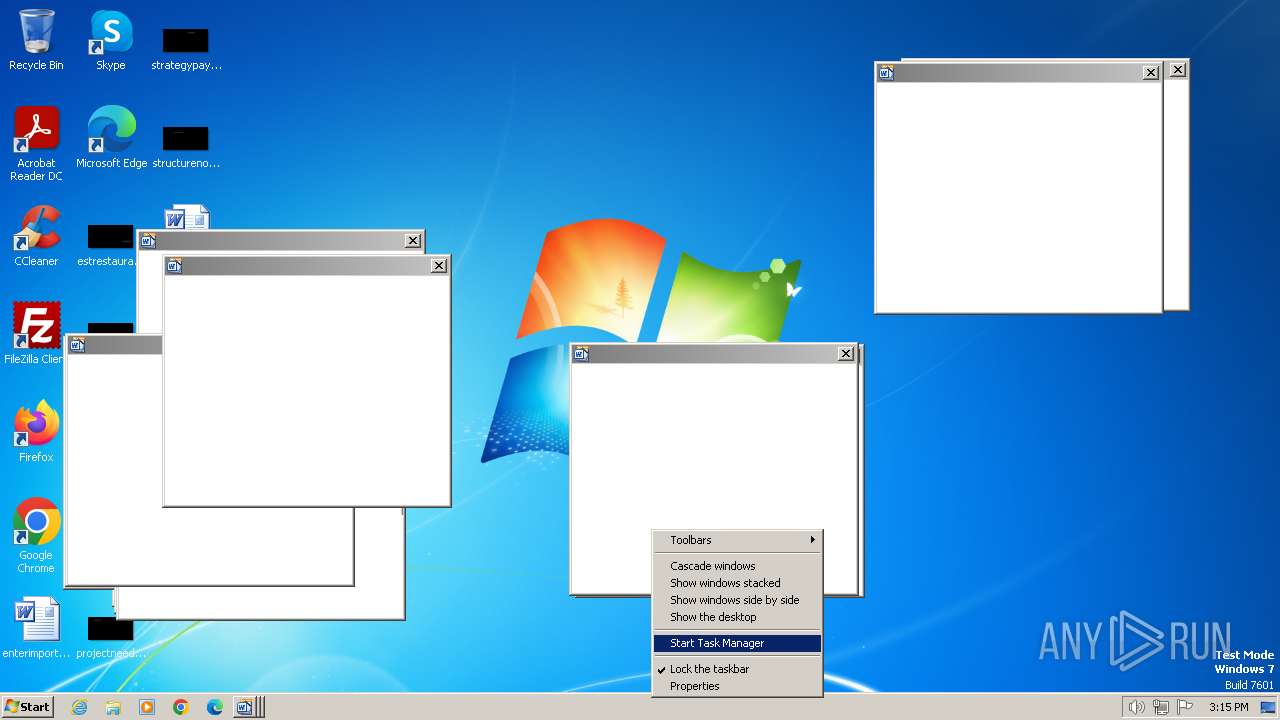Launch Google Chrome desktop shortcut
Screen dimensions: 1280x720
pos(36,536)
